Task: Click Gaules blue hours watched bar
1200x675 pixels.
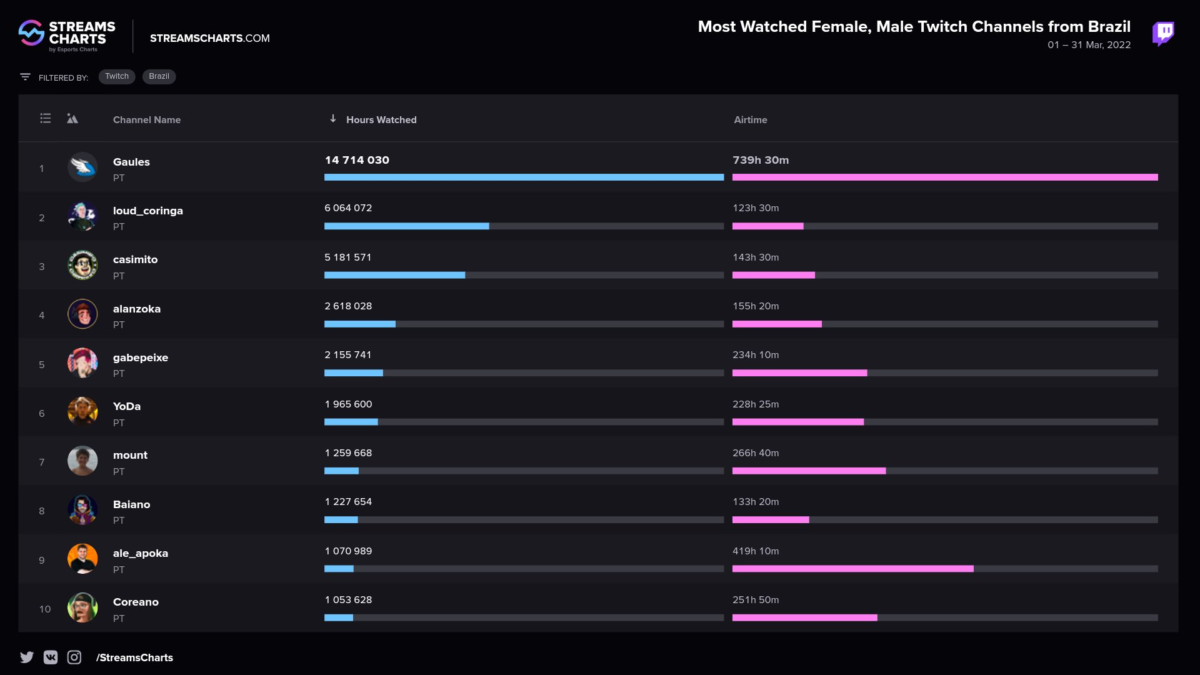Action: pyautogui.click(x=523, y=177)
